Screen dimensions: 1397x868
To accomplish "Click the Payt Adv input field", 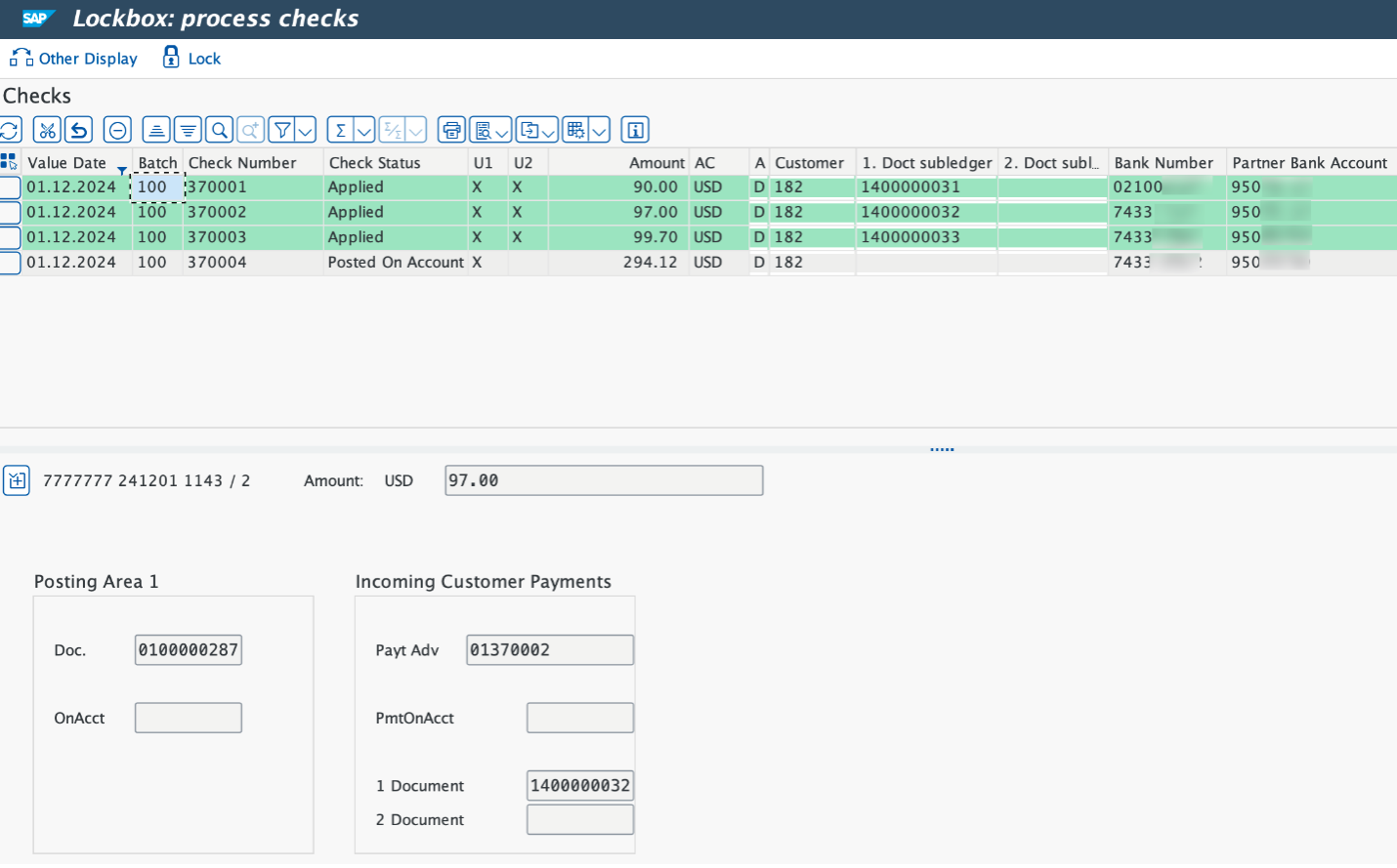I will (x=550, y=650).
